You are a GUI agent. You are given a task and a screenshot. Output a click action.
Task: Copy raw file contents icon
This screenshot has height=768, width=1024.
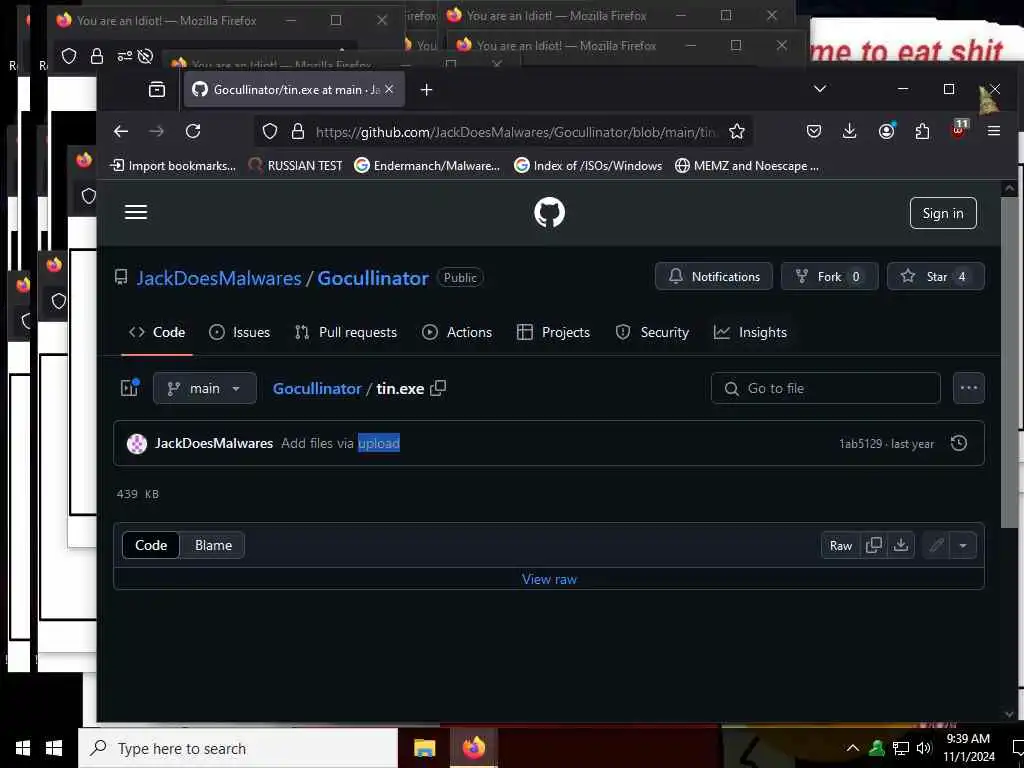click(x=873, y=545)
